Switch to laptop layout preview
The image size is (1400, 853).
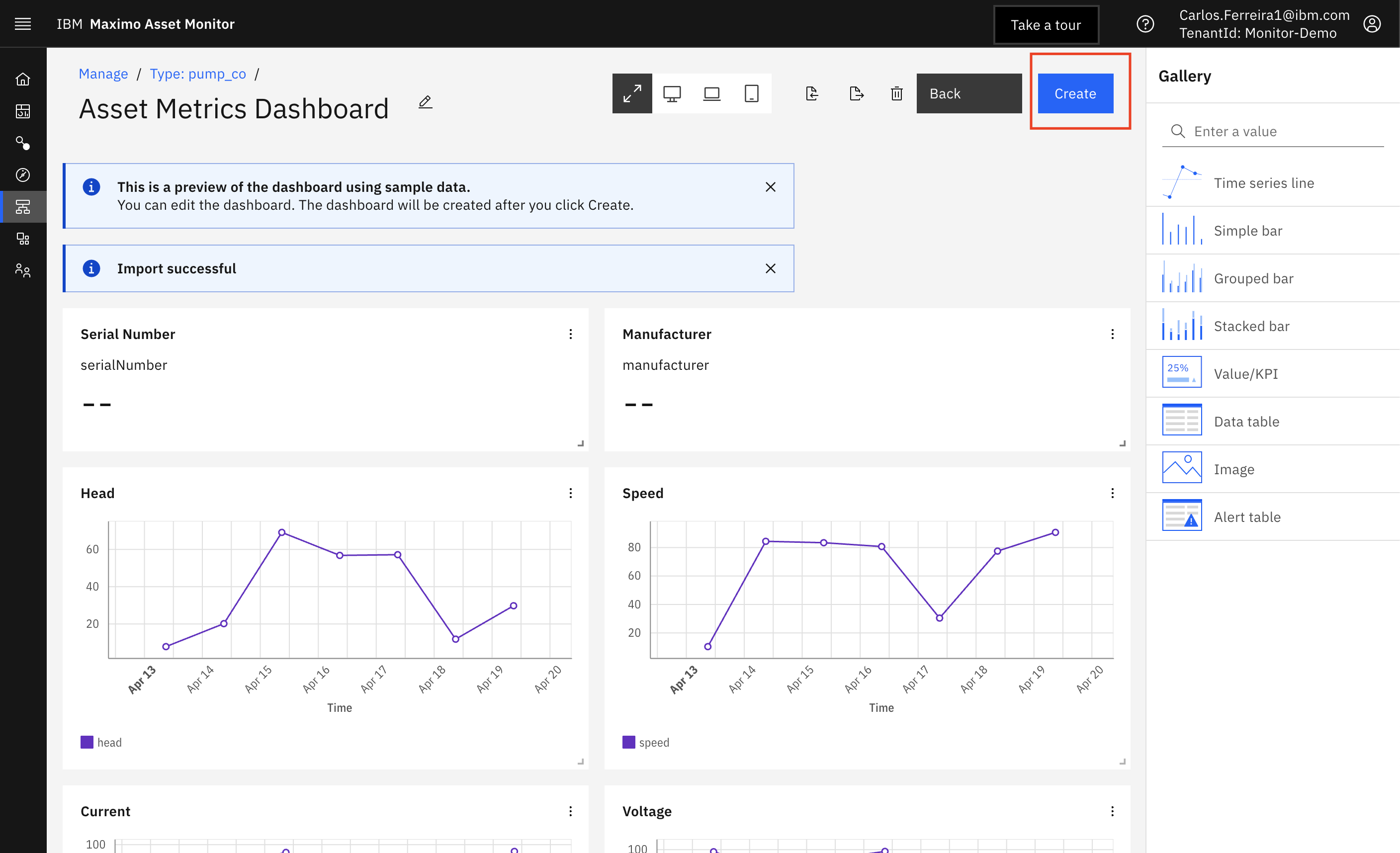pos(711,93)
